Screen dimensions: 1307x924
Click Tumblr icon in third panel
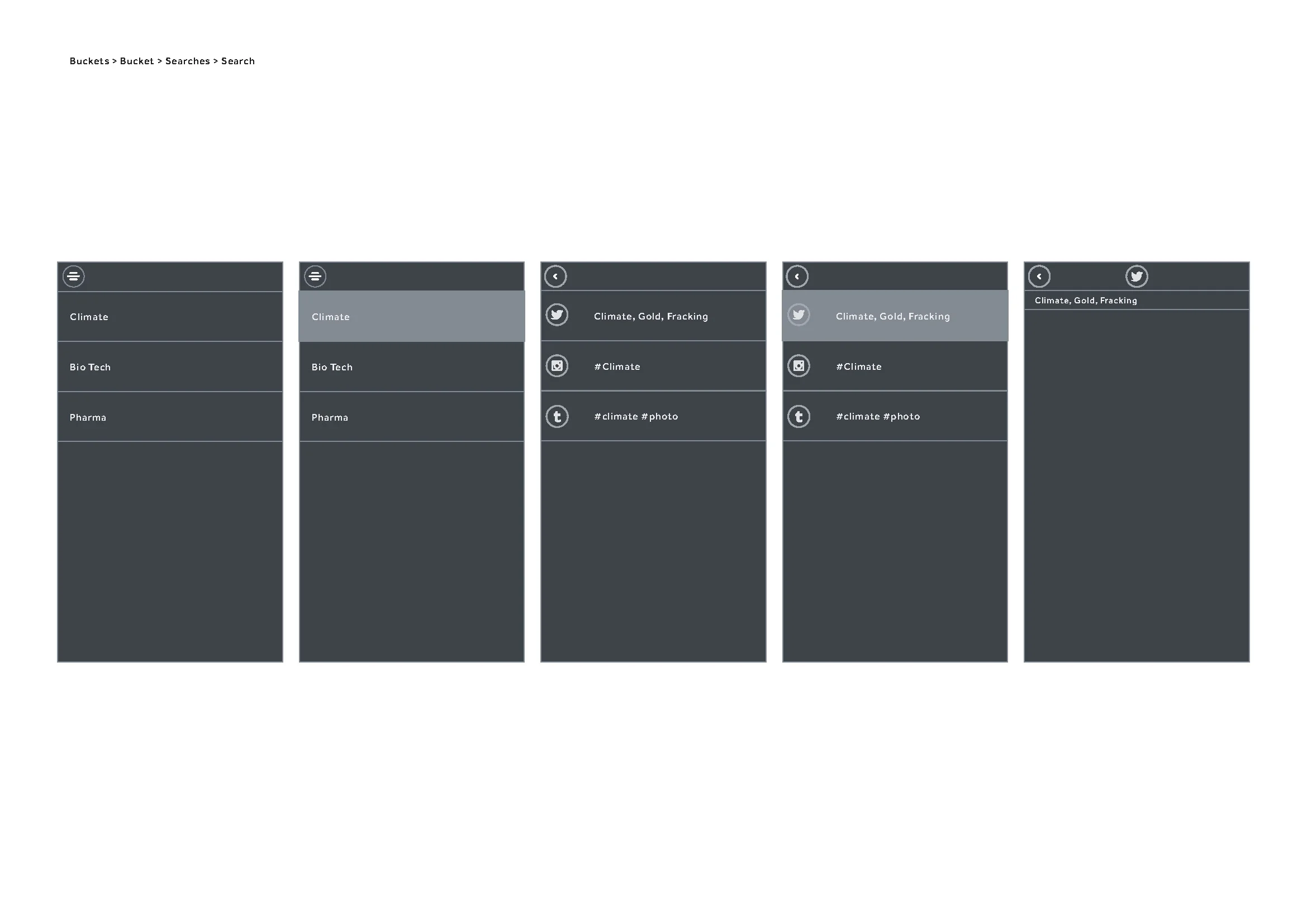tap(557, 417)
